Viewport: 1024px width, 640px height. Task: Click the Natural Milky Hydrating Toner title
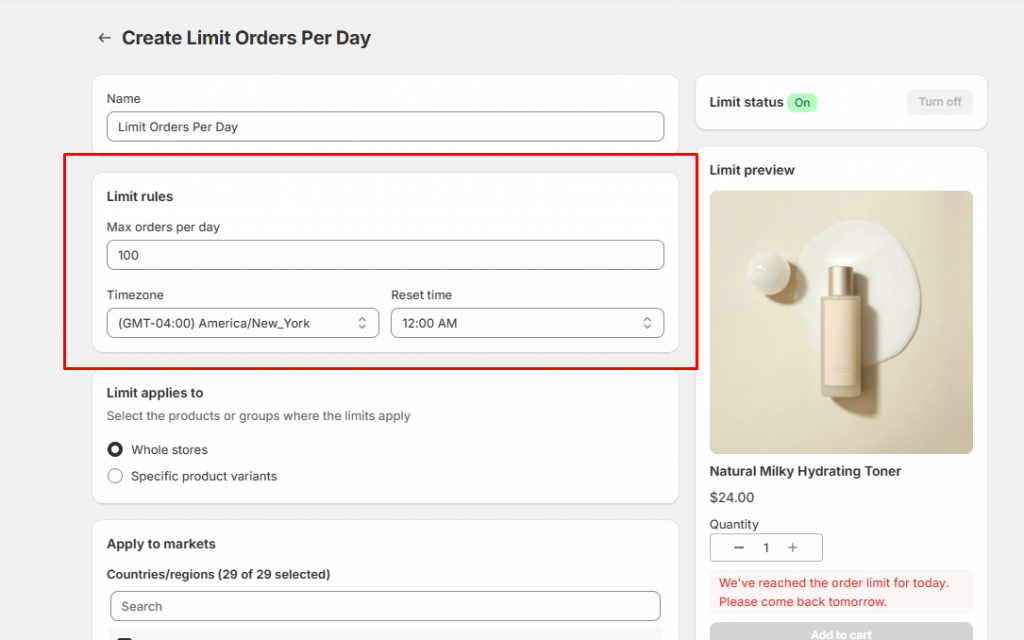(805, 471)
